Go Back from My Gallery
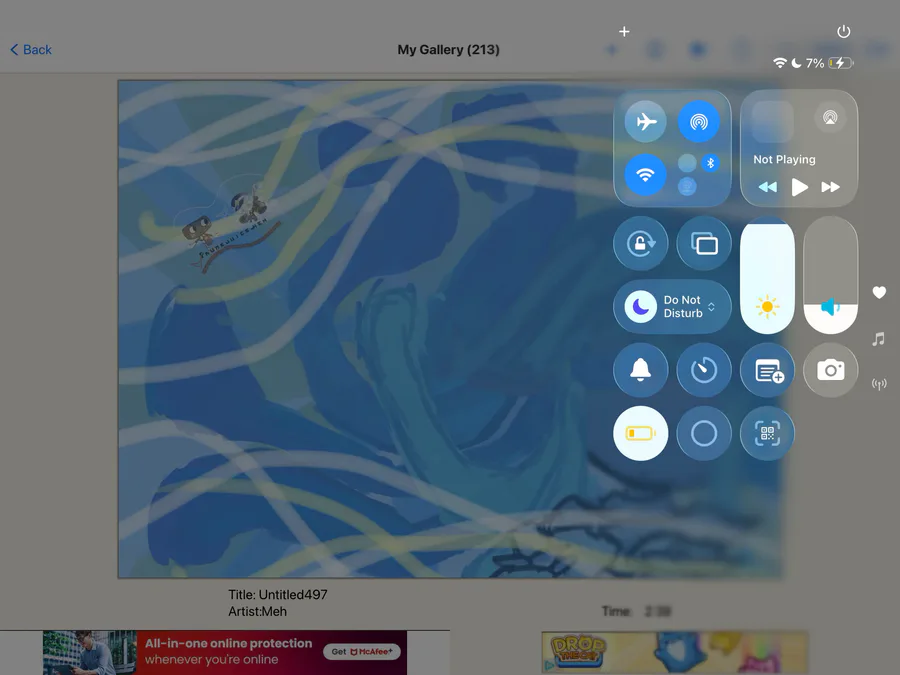Image resolution: width=900 pixels, height=675 pixels. tap(31, 50)
